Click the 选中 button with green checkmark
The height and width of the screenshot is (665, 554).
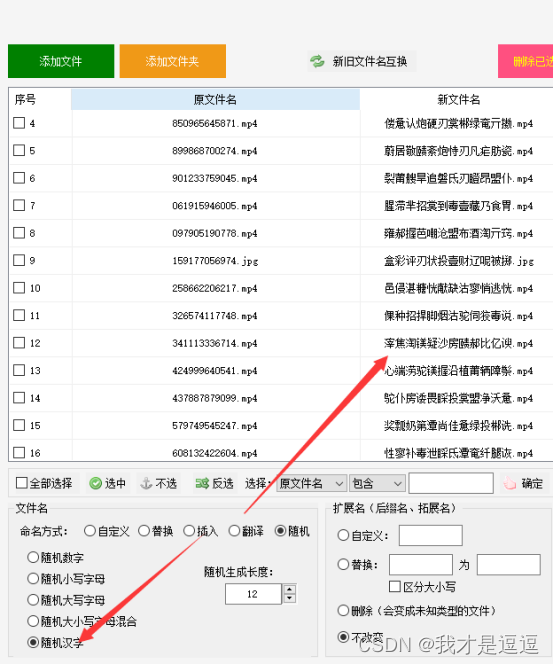click(x=108, y=483)
